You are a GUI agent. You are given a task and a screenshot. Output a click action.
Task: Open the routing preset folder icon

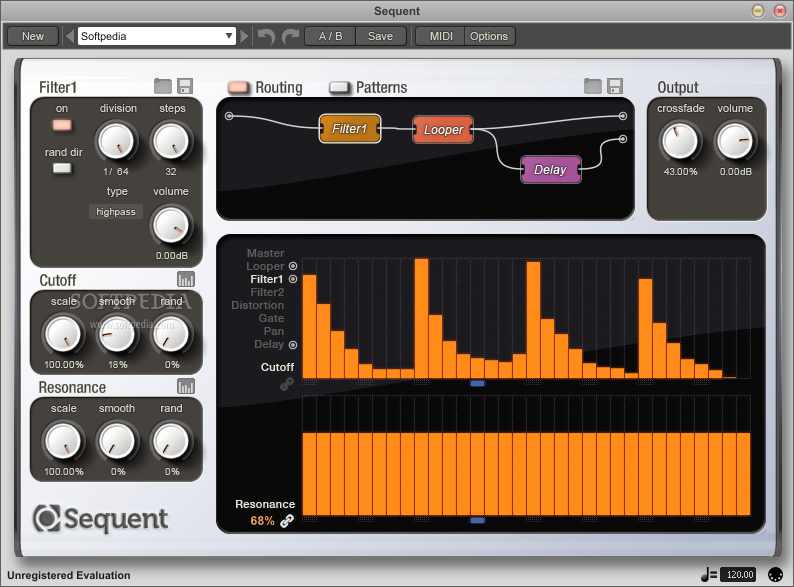click(592, 86)
